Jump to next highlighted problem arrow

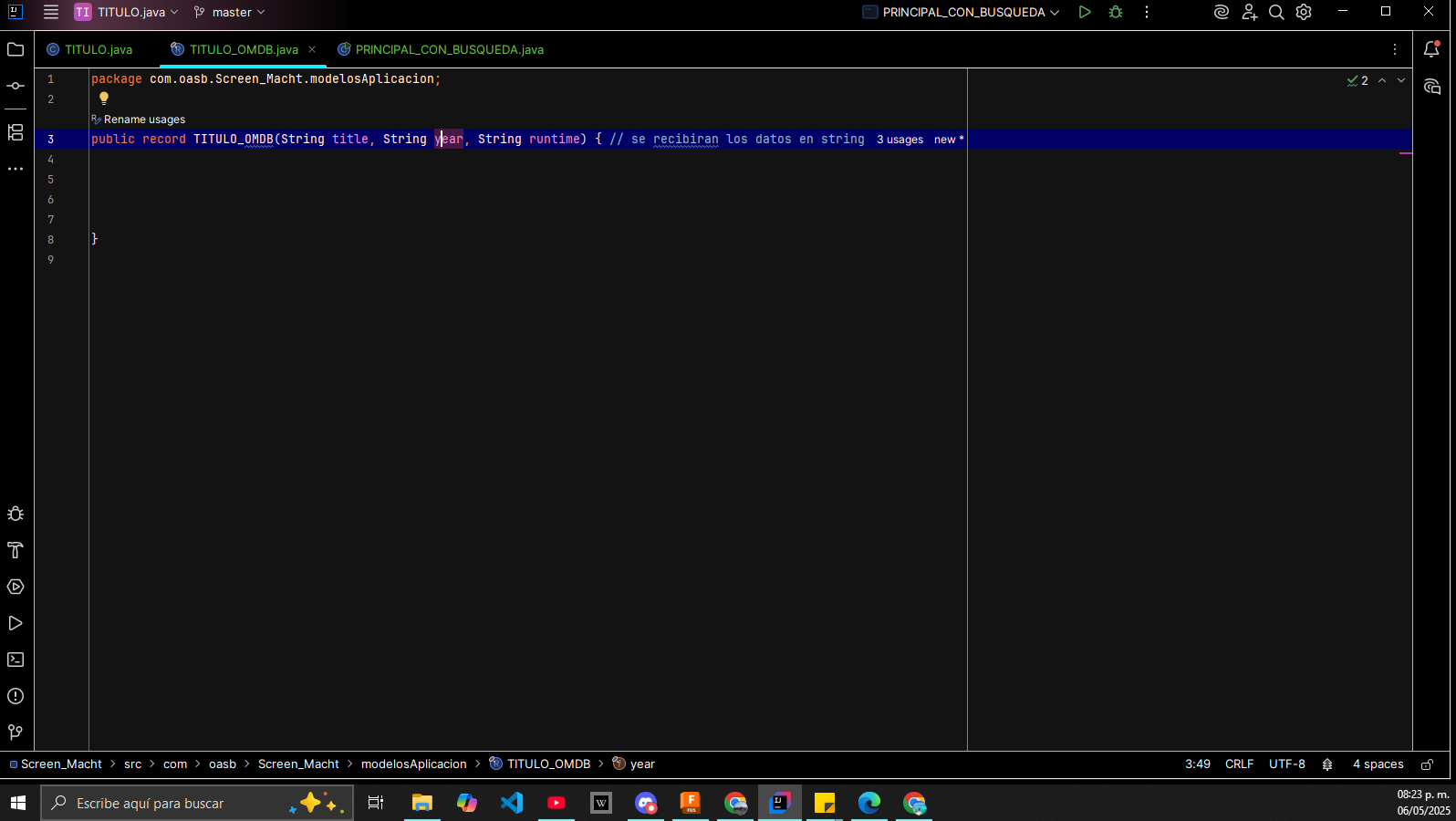click(x=1401, y=80)
